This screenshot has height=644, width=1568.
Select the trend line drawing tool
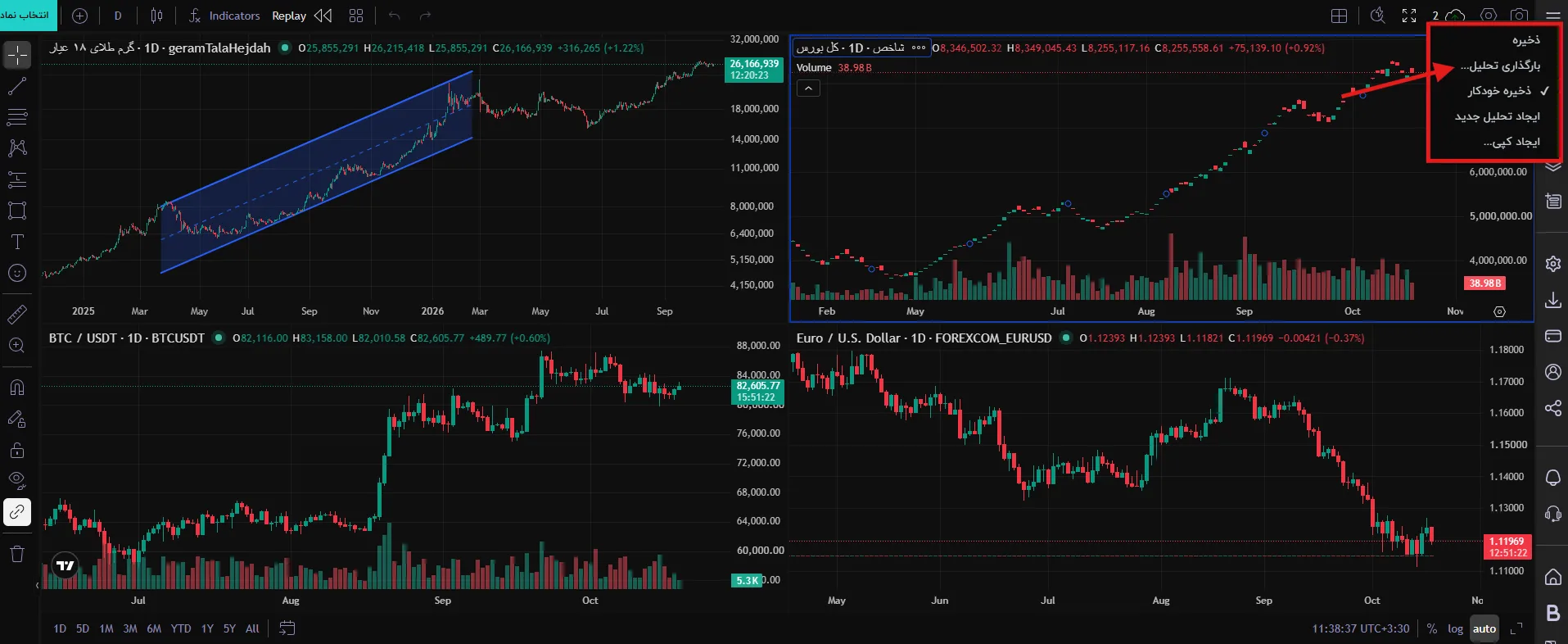(17, 86)
